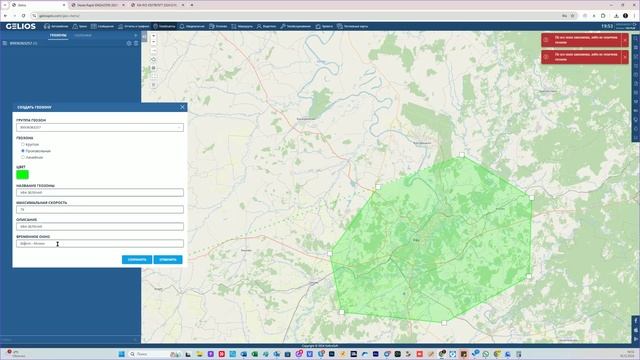Screen dimensions: 640x360
Task: Open the Windows Start menu
Action: pyautogui.click(x=121, y=354)
